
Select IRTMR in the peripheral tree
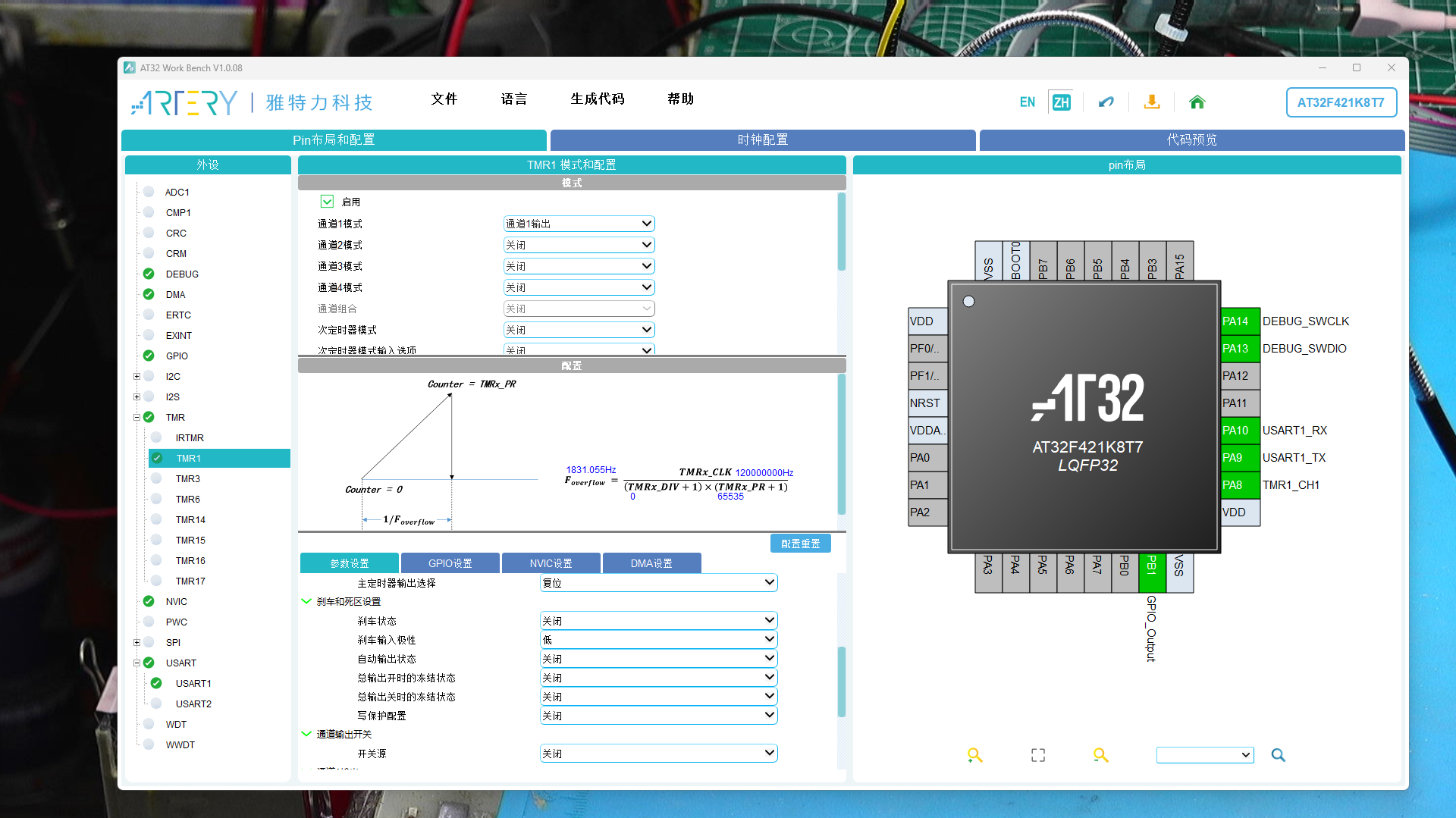point(190,438)
